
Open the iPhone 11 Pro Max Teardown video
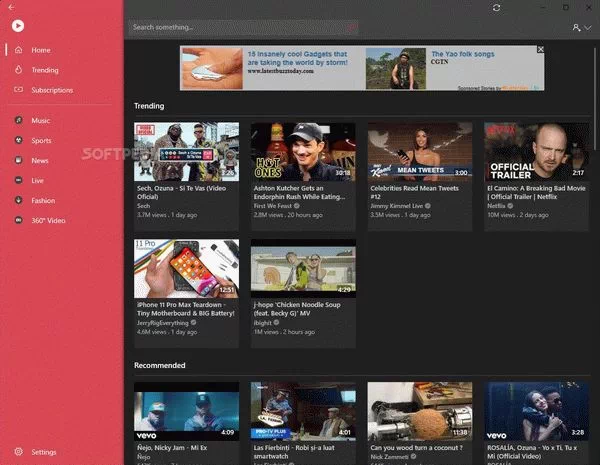click(x=186, y=267)
